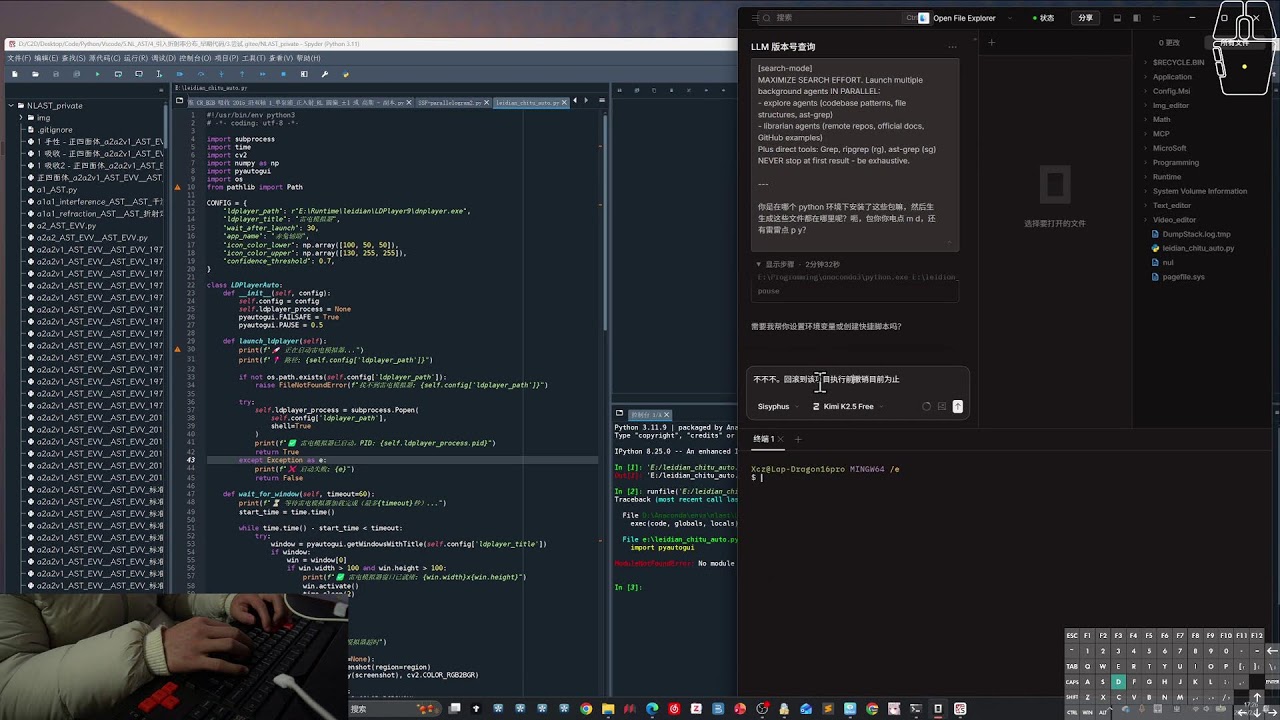Open Spyder preferences wrench icon
The width and height of the screenshot is (1280, 720).
tap(325, 74)
